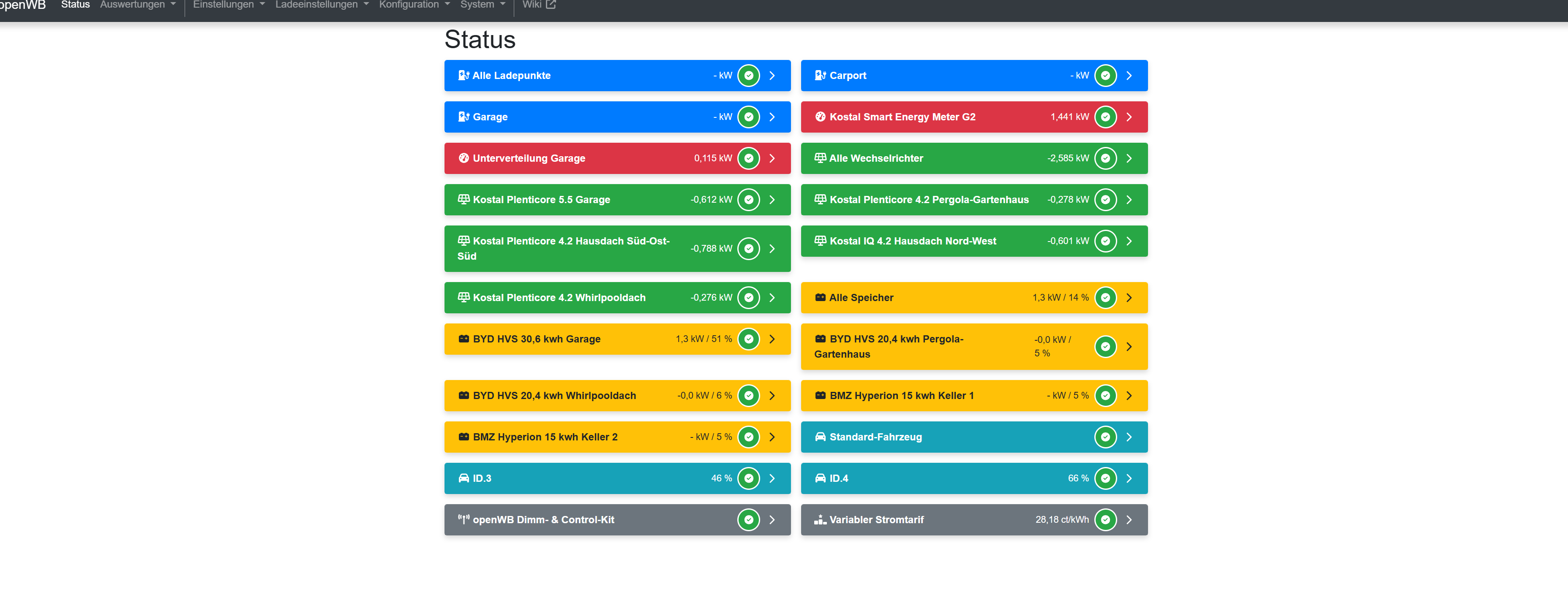The image size is (1568, 592).
Task: Expand Kostal IQ 4.2 Hausdach Nord-West chevron
Action: (1129, 241)
